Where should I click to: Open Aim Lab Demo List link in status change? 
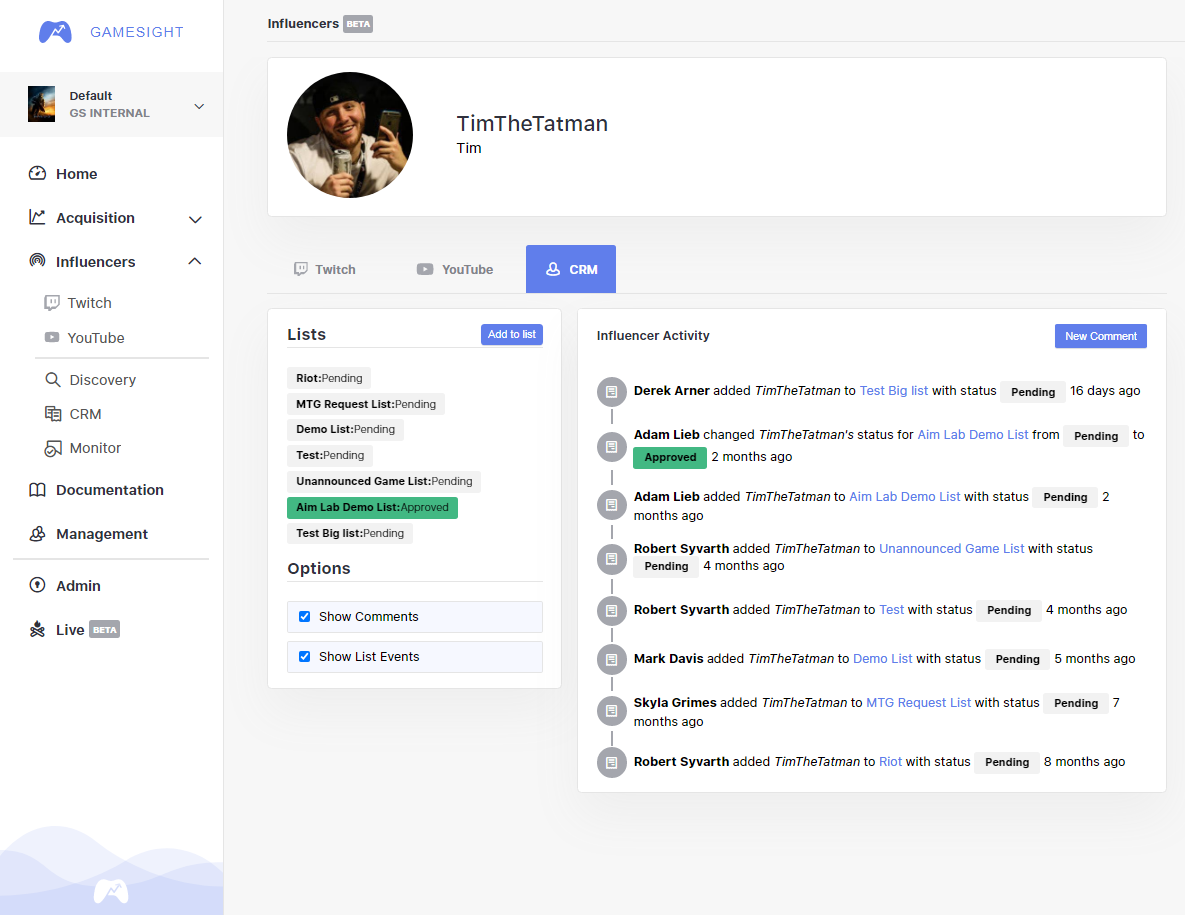tap(973, 434)
